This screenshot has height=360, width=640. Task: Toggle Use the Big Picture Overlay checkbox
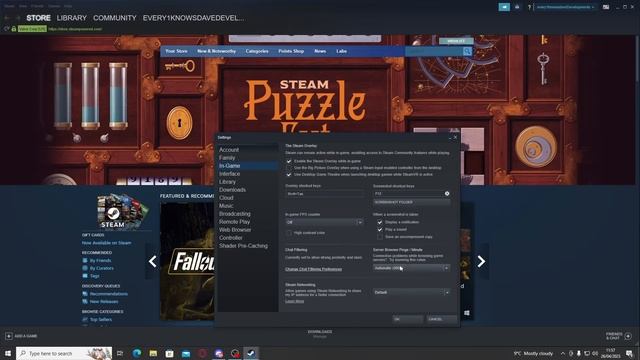point(289,168)
